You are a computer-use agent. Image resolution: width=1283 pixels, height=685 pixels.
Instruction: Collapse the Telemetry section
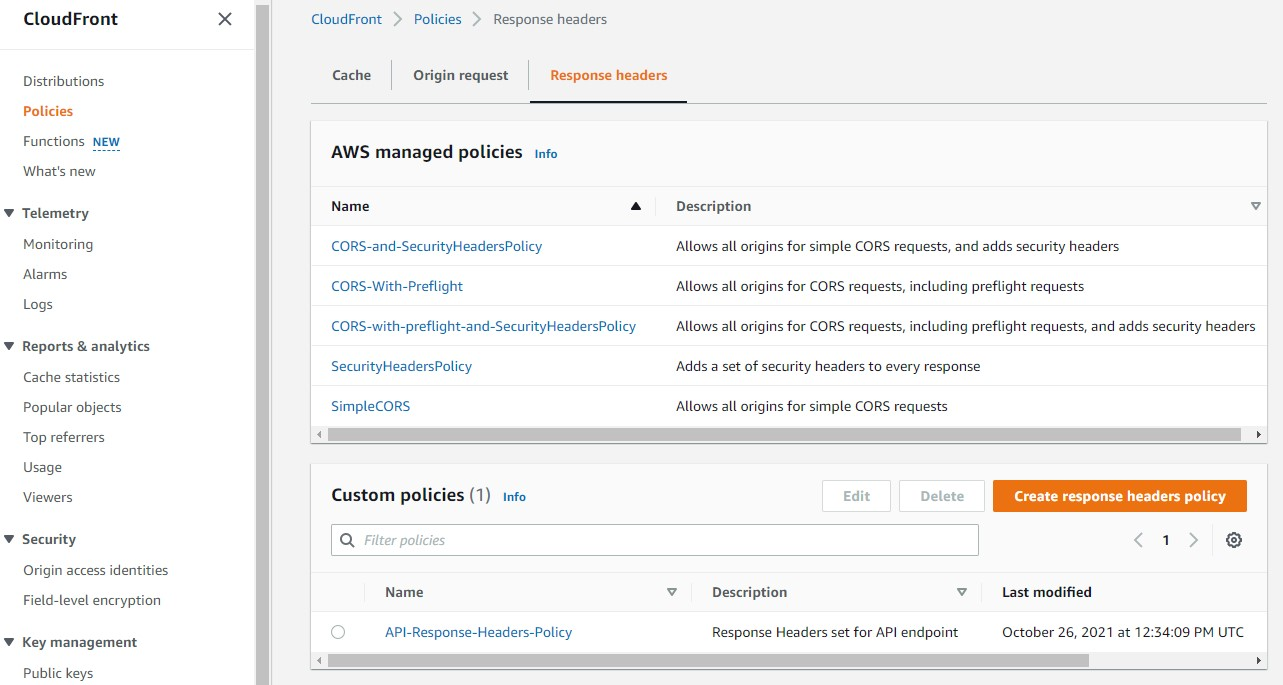point(9,213)
